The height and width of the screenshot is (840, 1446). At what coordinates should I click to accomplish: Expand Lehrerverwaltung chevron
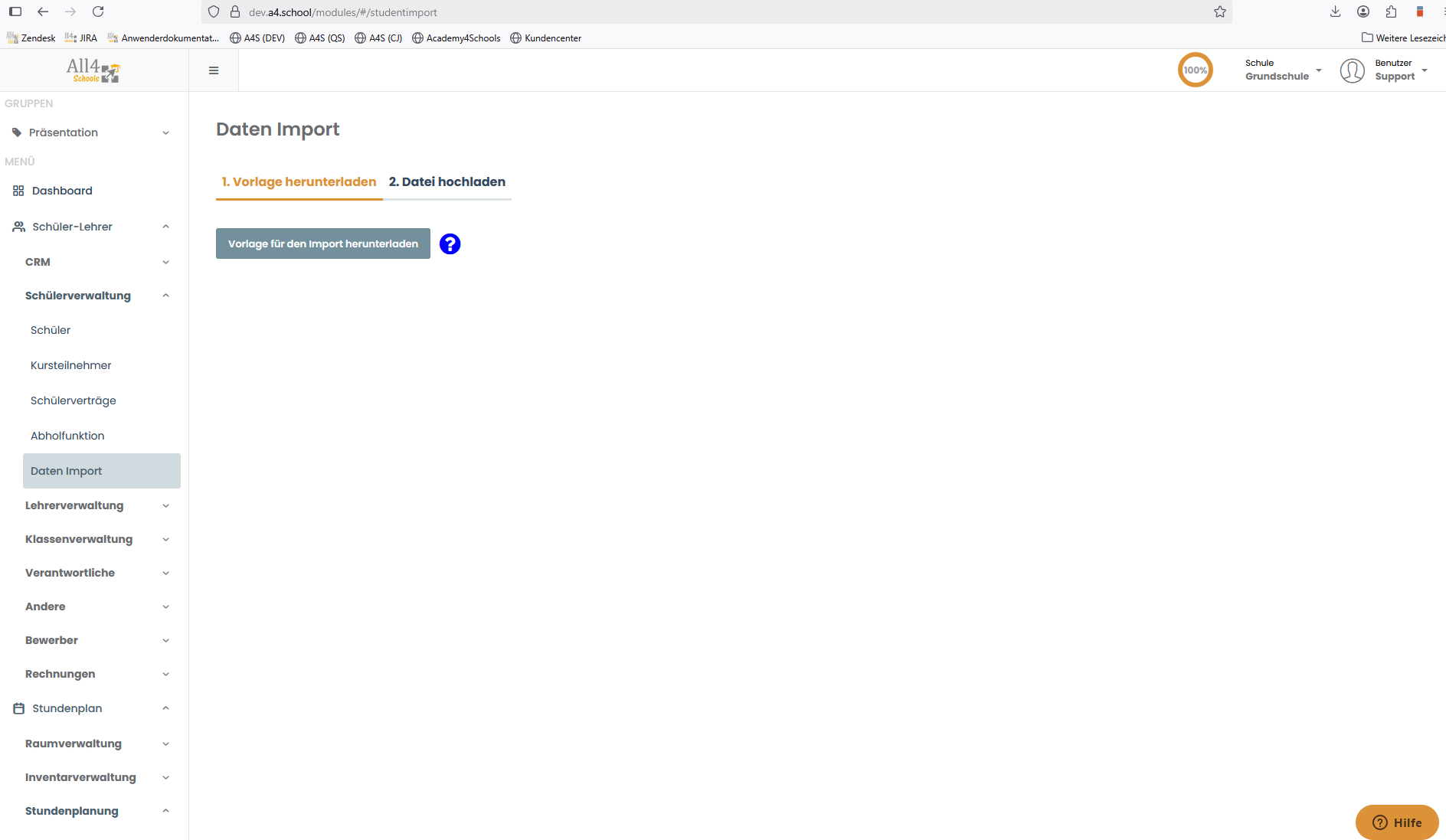coord(165,505)
